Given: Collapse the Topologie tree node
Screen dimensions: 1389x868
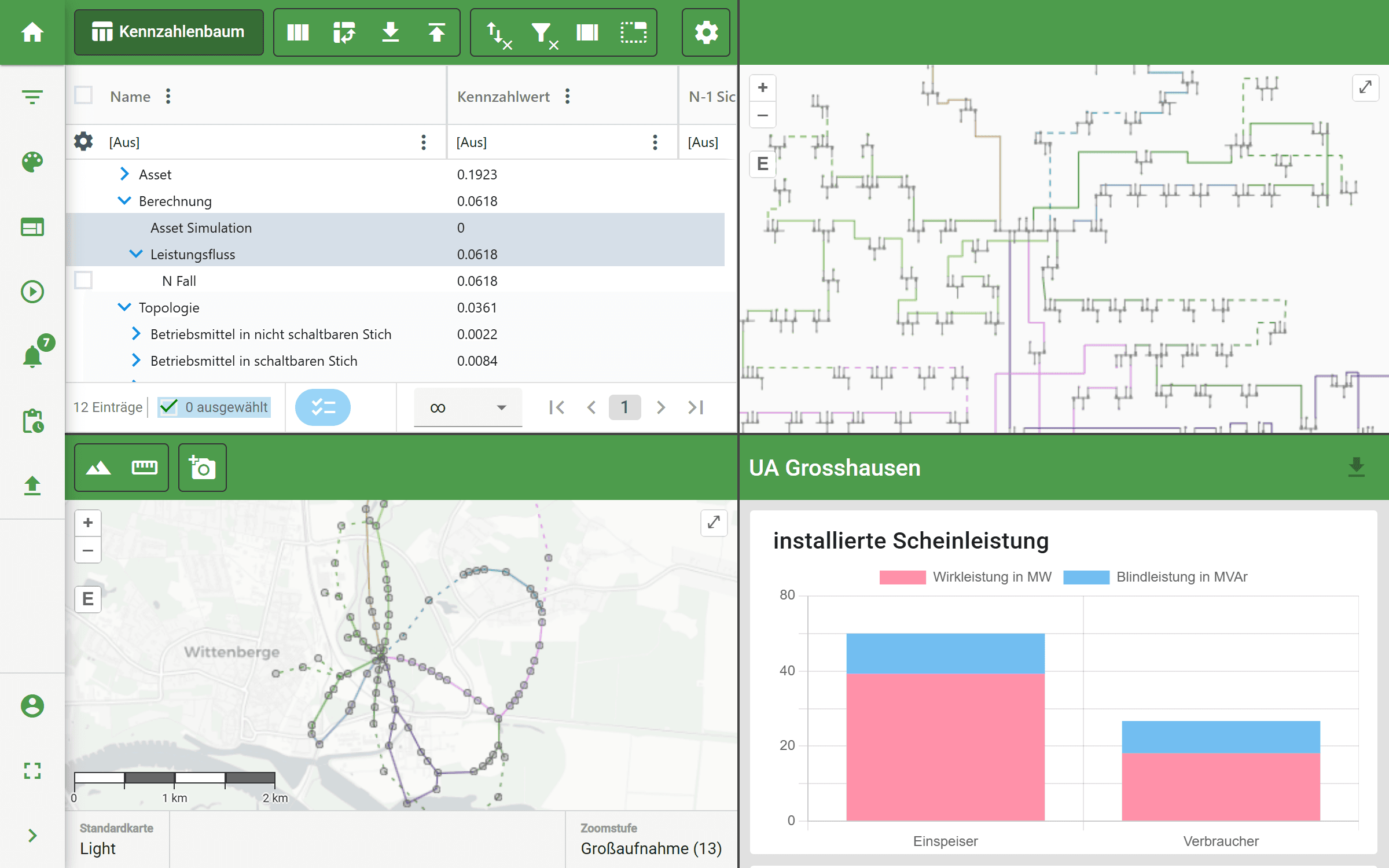Looking at the screenshot, I should click(124, 307).
